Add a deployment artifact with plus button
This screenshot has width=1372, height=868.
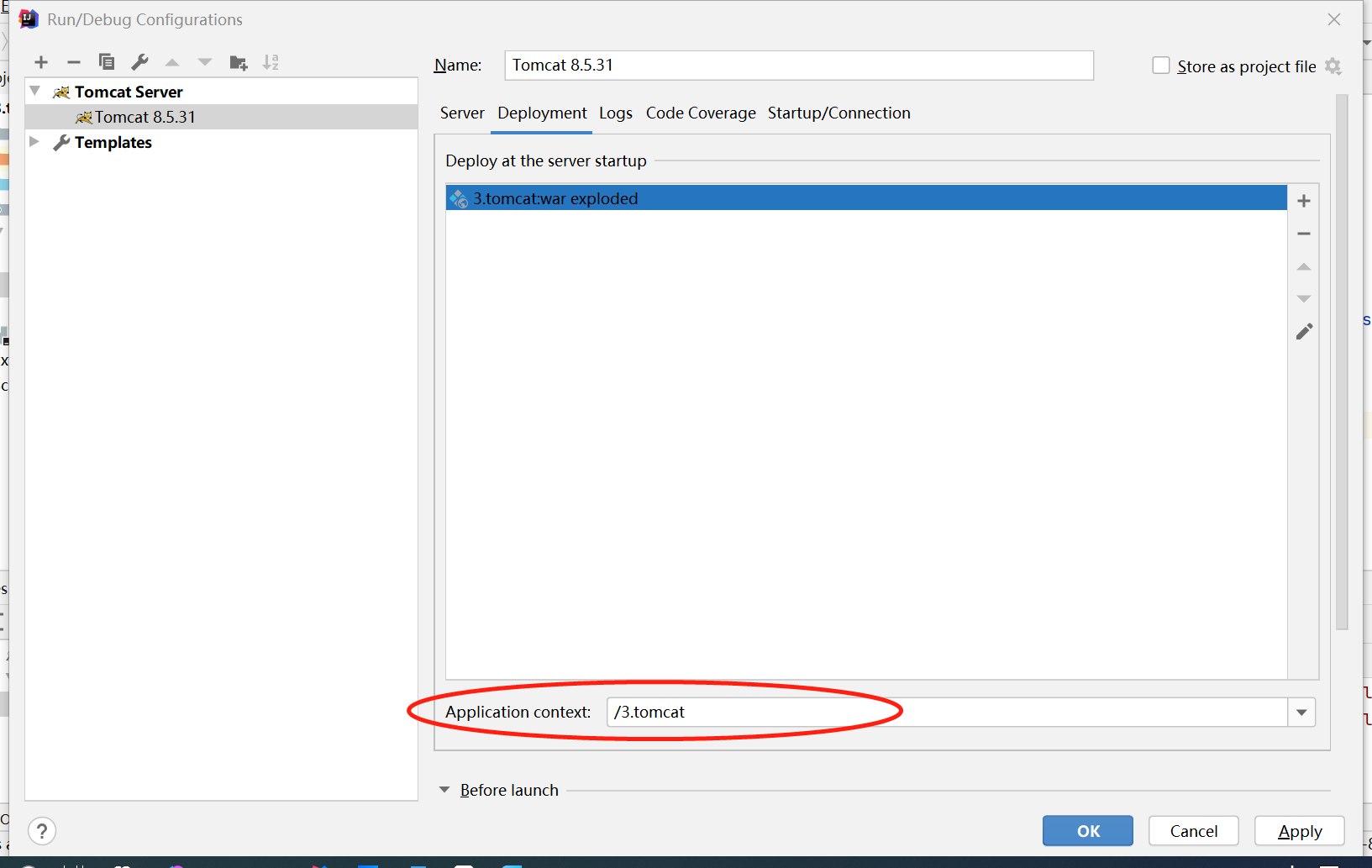1304,201
